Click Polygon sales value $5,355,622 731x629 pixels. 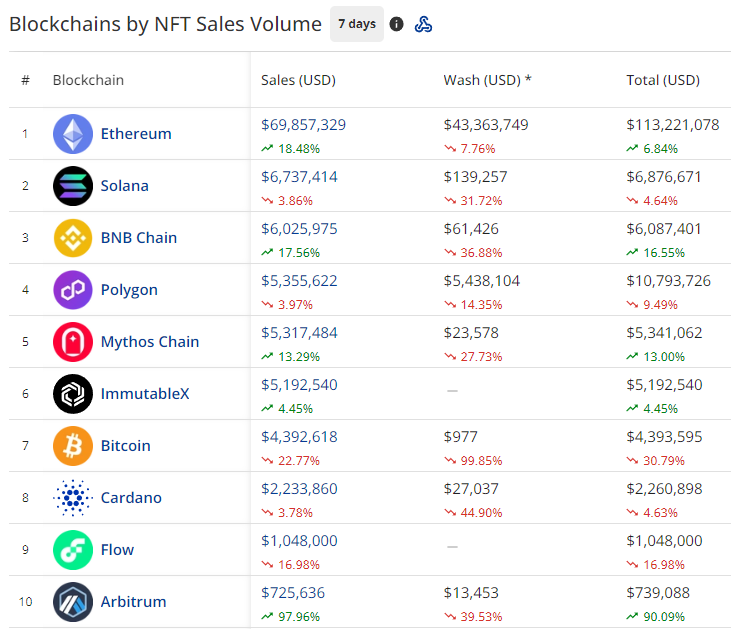point(299,281)
